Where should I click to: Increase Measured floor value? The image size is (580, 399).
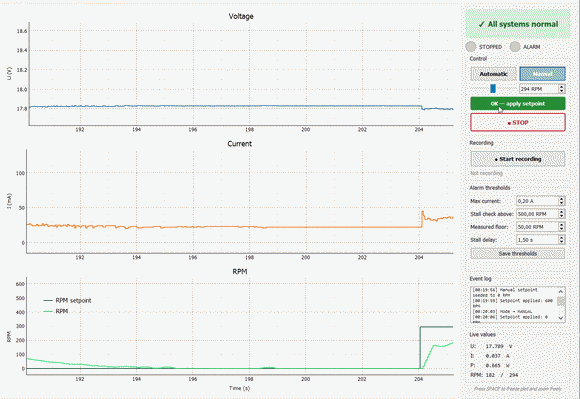(562, 224)
